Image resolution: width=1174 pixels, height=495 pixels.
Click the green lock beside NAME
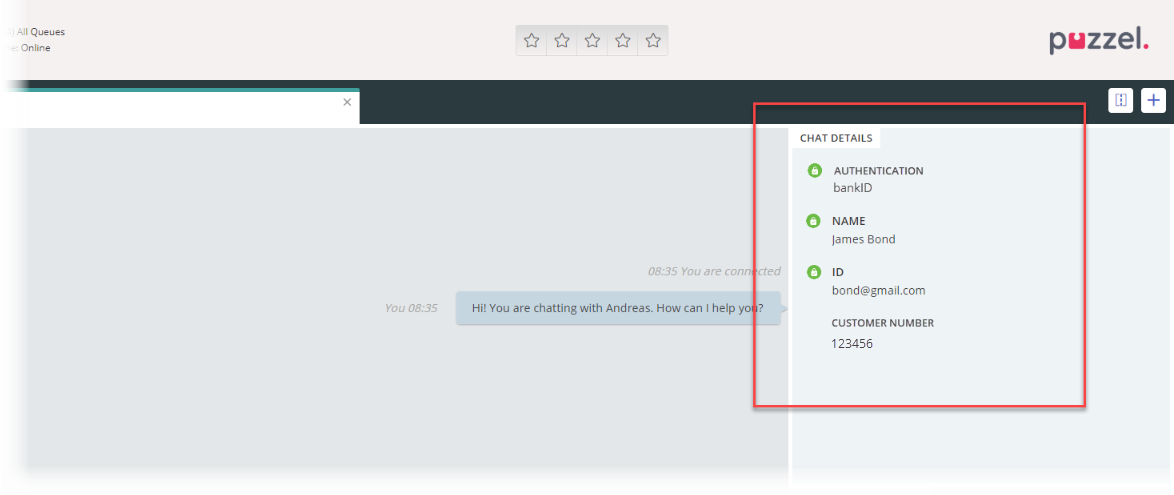[x=813, y=221]
